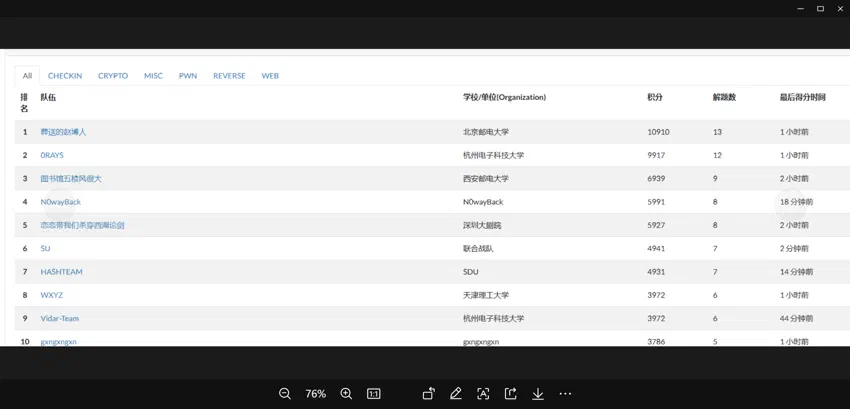Open the rank 3 team name link
This screenshot has width=850, height=409.
pos(71,178)
